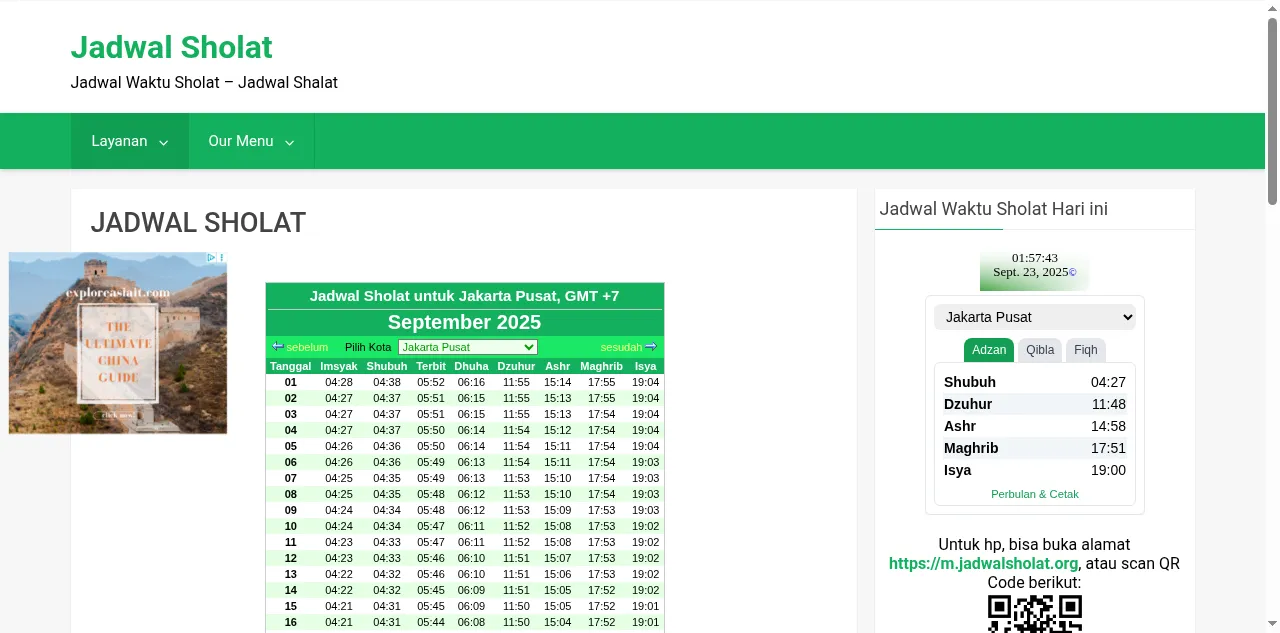
Task: Click the Imsyak column header
Action: pos(339,366)
